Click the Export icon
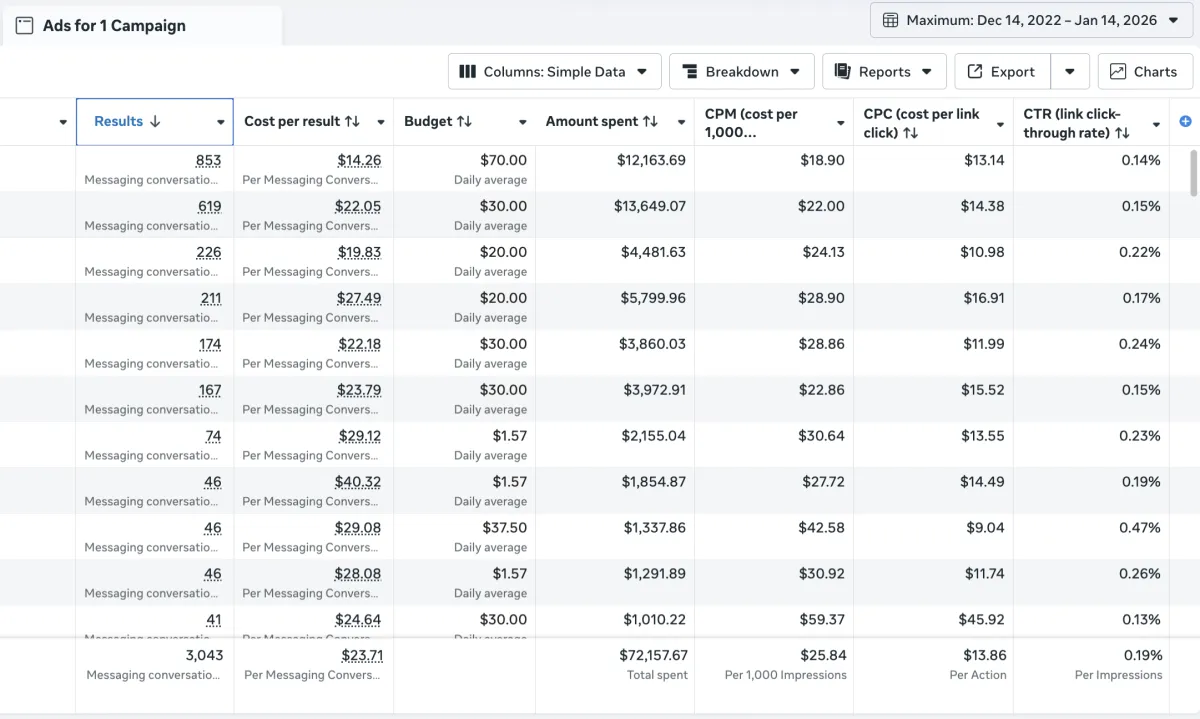This screenshot has height=719, width=1200. coord(974,72)
